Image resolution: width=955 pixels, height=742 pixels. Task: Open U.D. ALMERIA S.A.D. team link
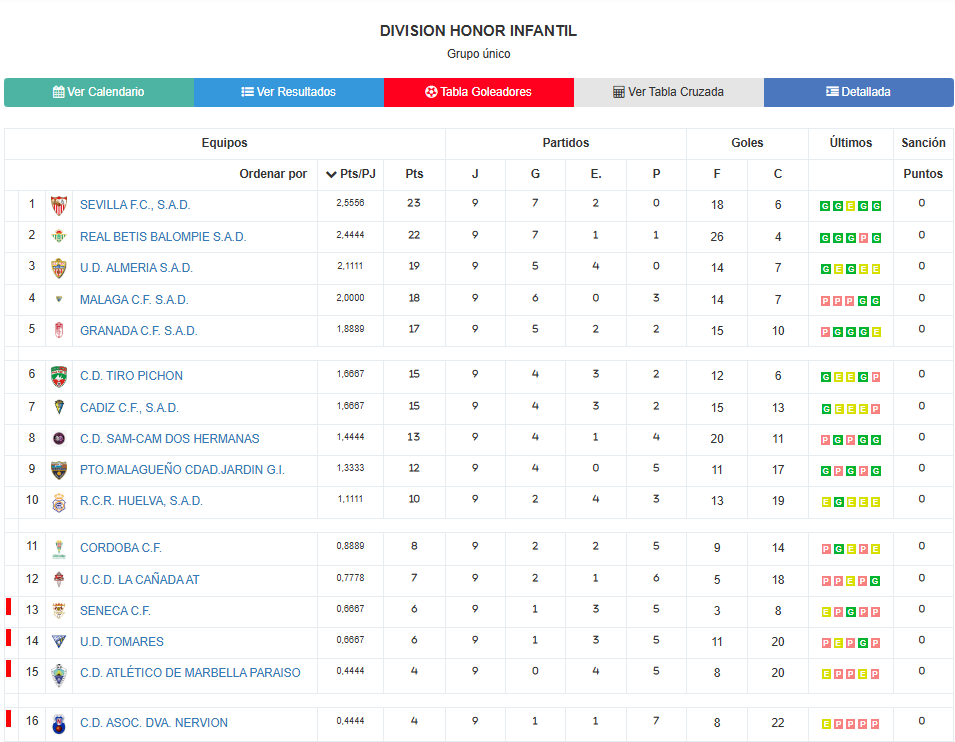136,268
